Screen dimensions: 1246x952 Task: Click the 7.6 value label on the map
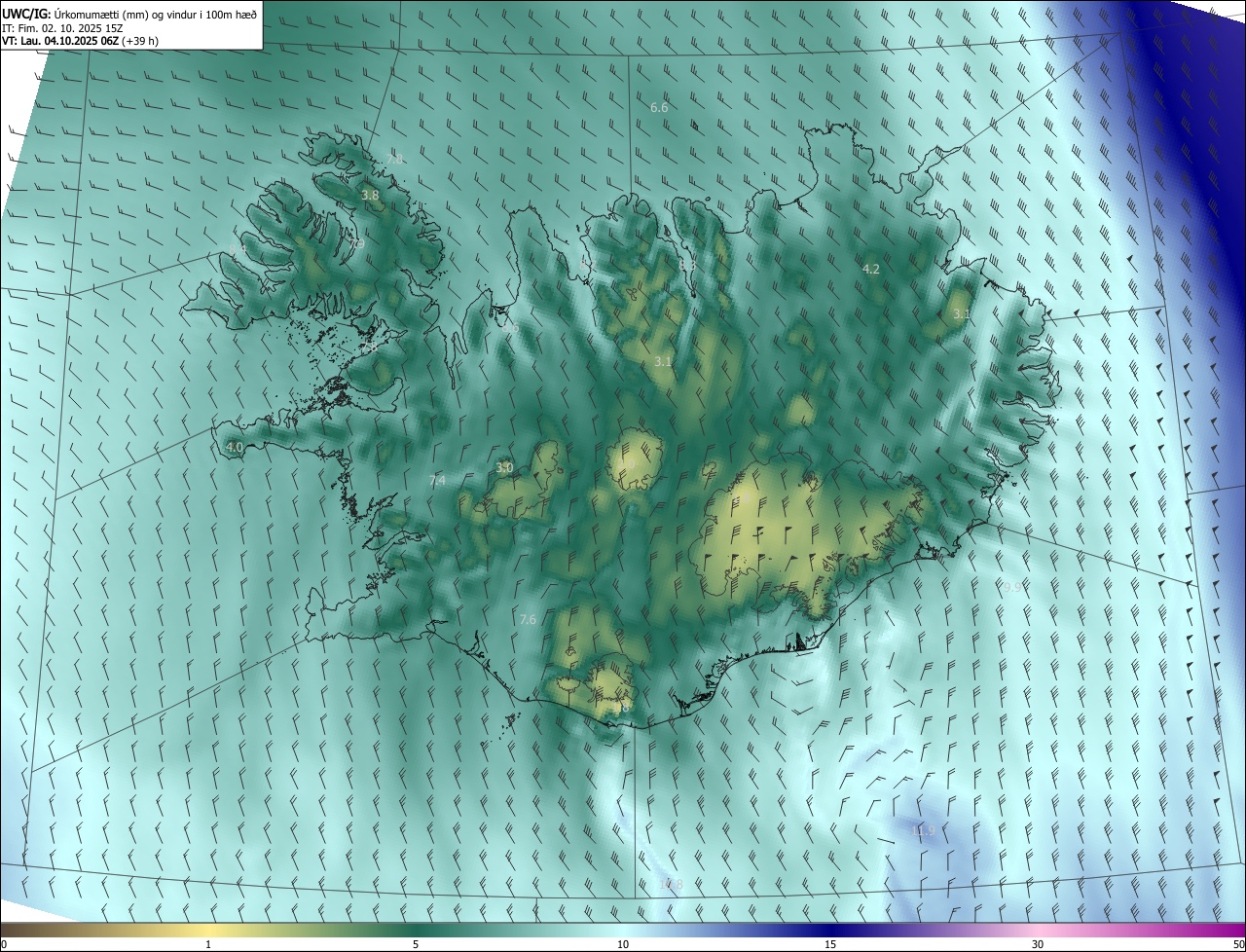click(x=528, y=619)
